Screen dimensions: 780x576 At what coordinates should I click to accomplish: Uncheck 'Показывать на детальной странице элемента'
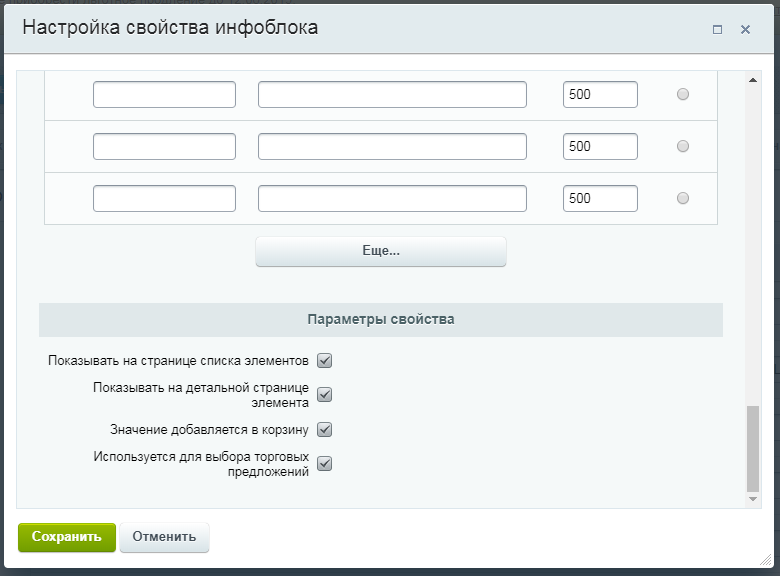click(x=325, y=395)
